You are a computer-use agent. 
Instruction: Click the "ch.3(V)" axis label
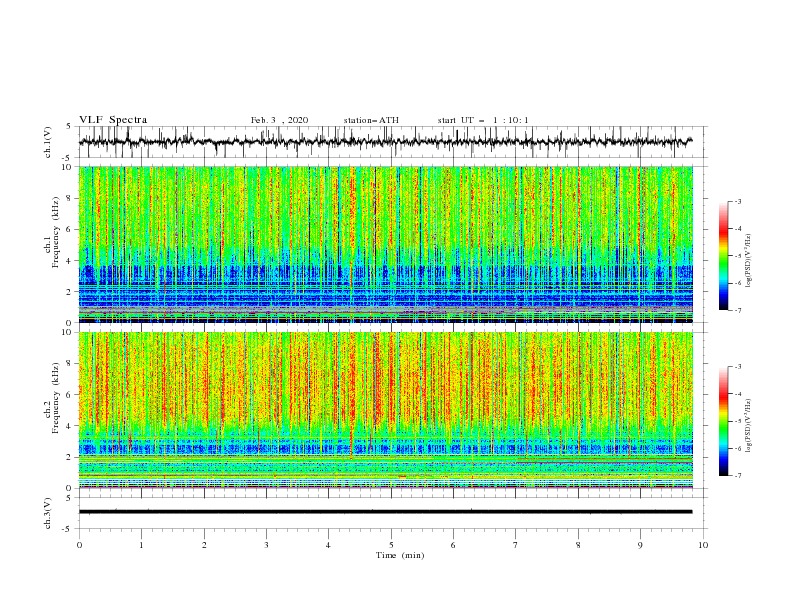click(x=48, y=513)
